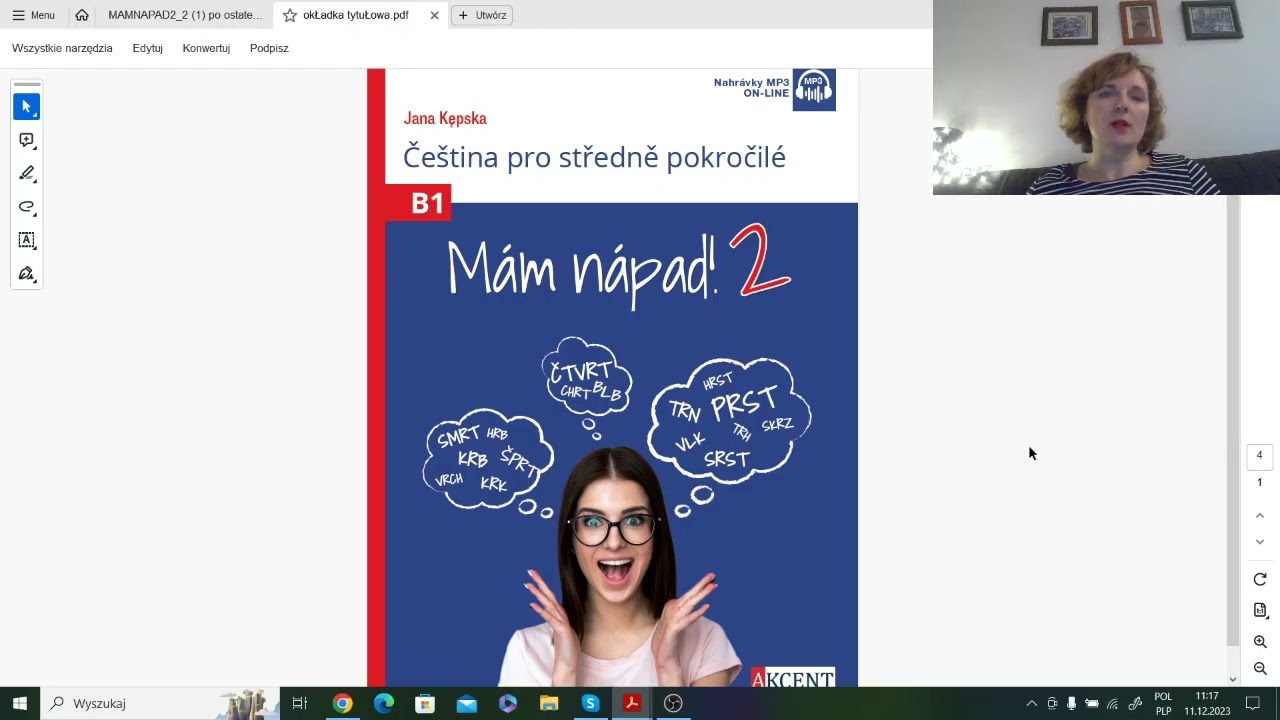The image size is (1280, 720).
Task: Go to next page arrow
Action: click(1260, 541)
